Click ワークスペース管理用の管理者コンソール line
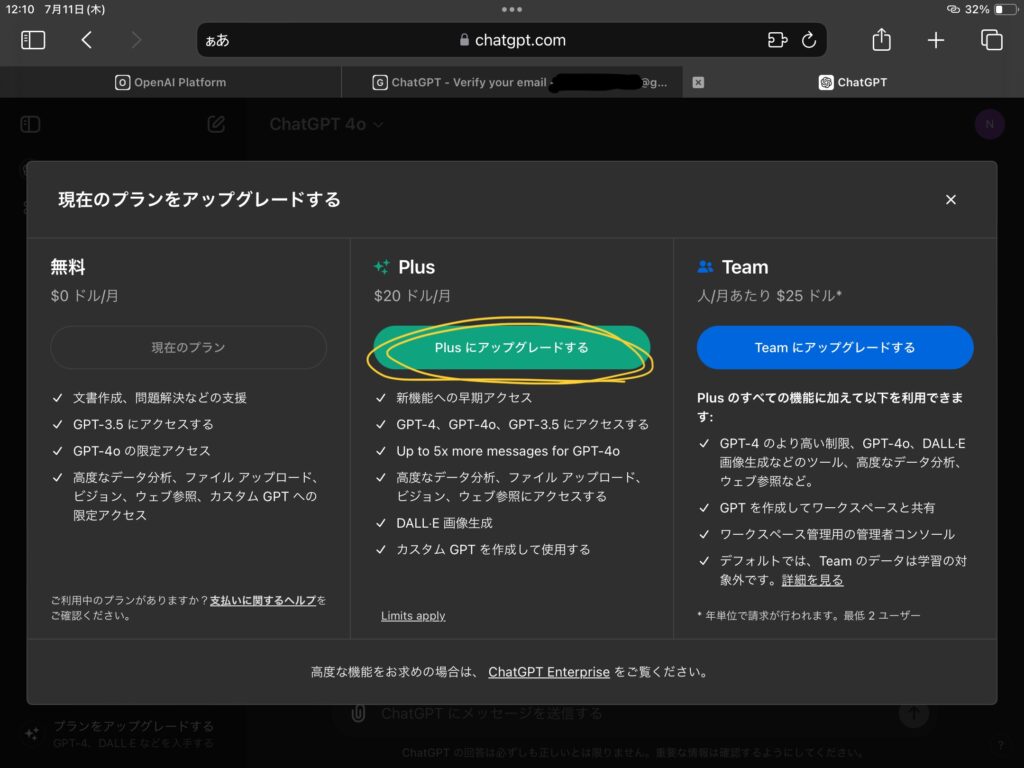This screenshot has width=1024, height=768. 837,535
